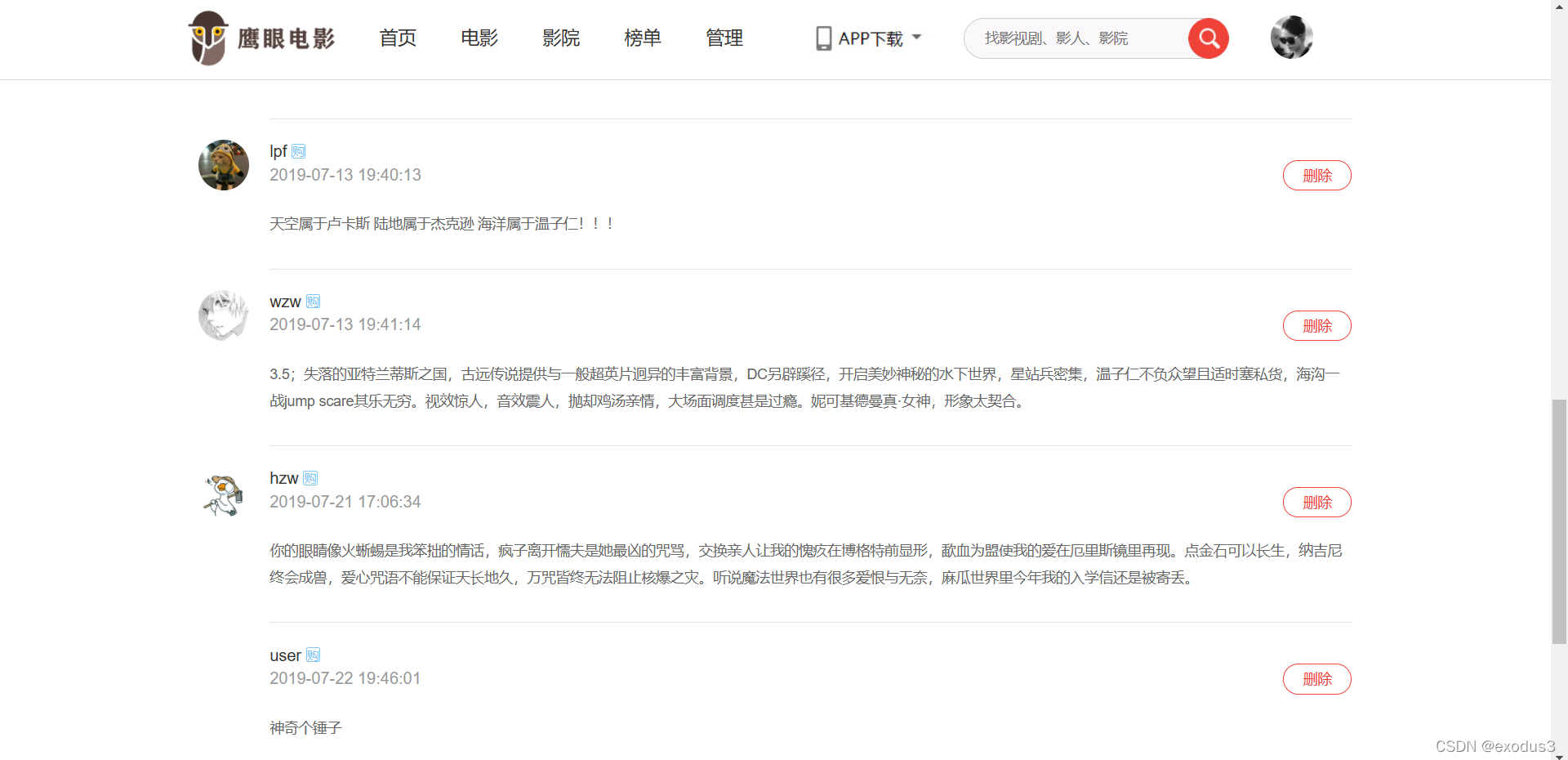The height and width of the screenshot is (760, 1568).
Task: Delete lpf's comment with 删除 button
Action: 1316,175
